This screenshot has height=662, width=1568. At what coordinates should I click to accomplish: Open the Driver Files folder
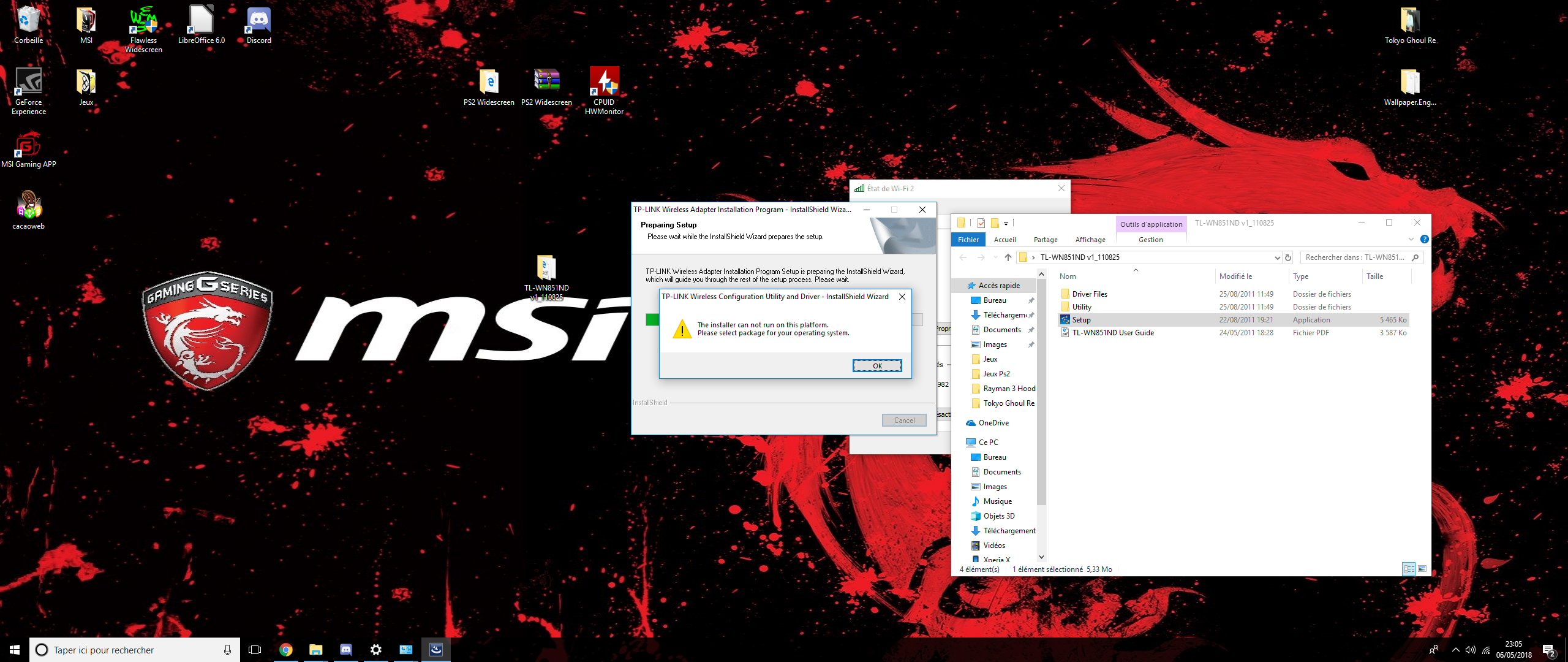pos(1089,294)
